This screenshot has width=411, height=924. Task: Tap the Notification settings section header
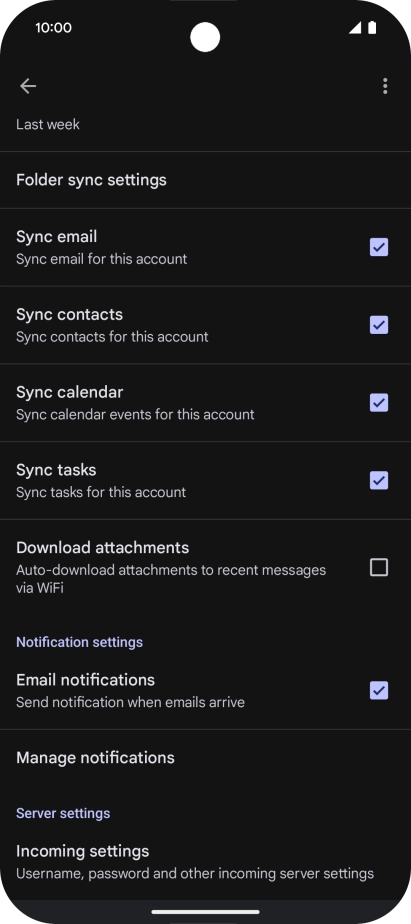coord(80,642)
